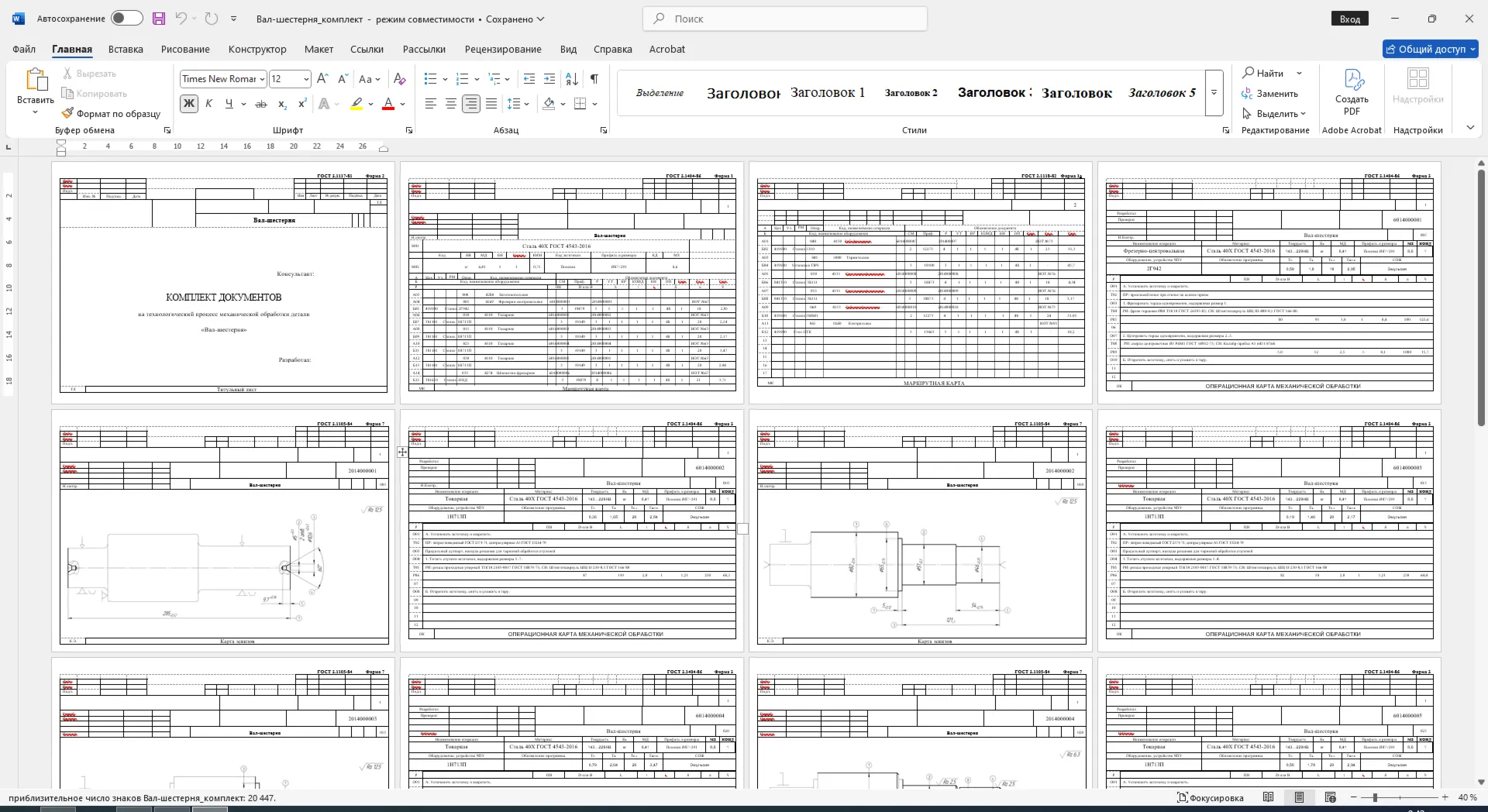Image resolution: width=1488 pixels, height=812 pixels.
Task: Open the Вставка ribbon tab
Action: pos(126,49)
